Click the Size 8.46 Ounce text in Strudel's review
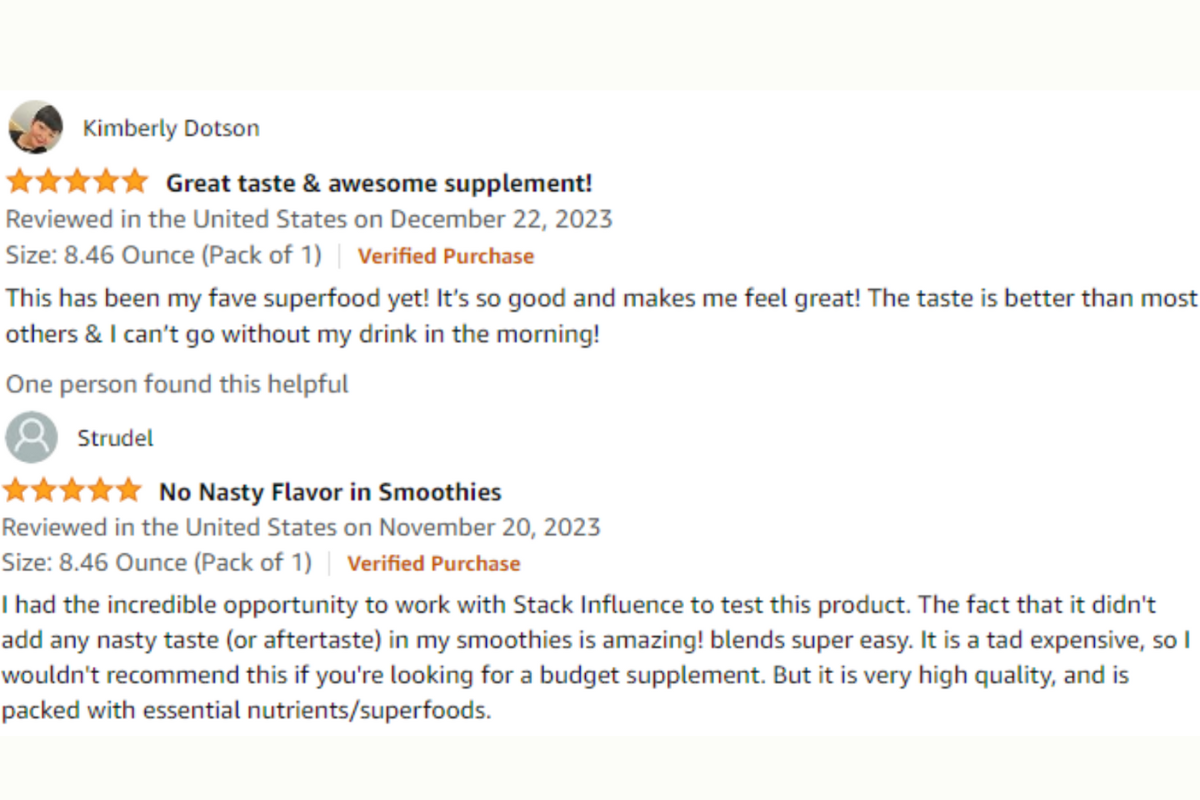The image size is (1200, 800). [157, 563]
